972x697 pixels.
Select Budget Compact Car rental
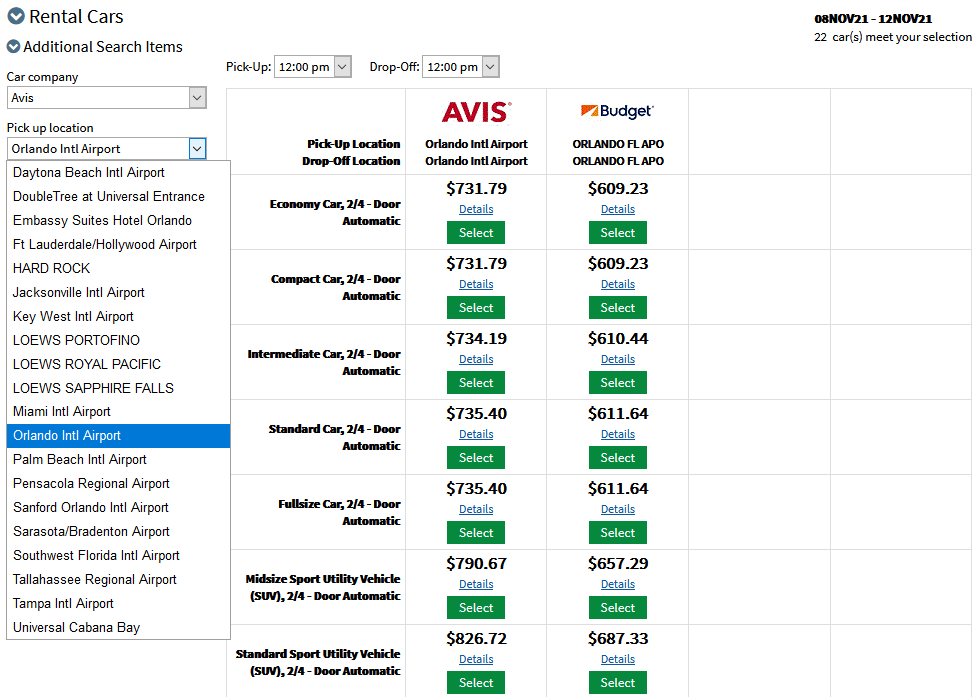pyautogui.click(x=617, y=308)
